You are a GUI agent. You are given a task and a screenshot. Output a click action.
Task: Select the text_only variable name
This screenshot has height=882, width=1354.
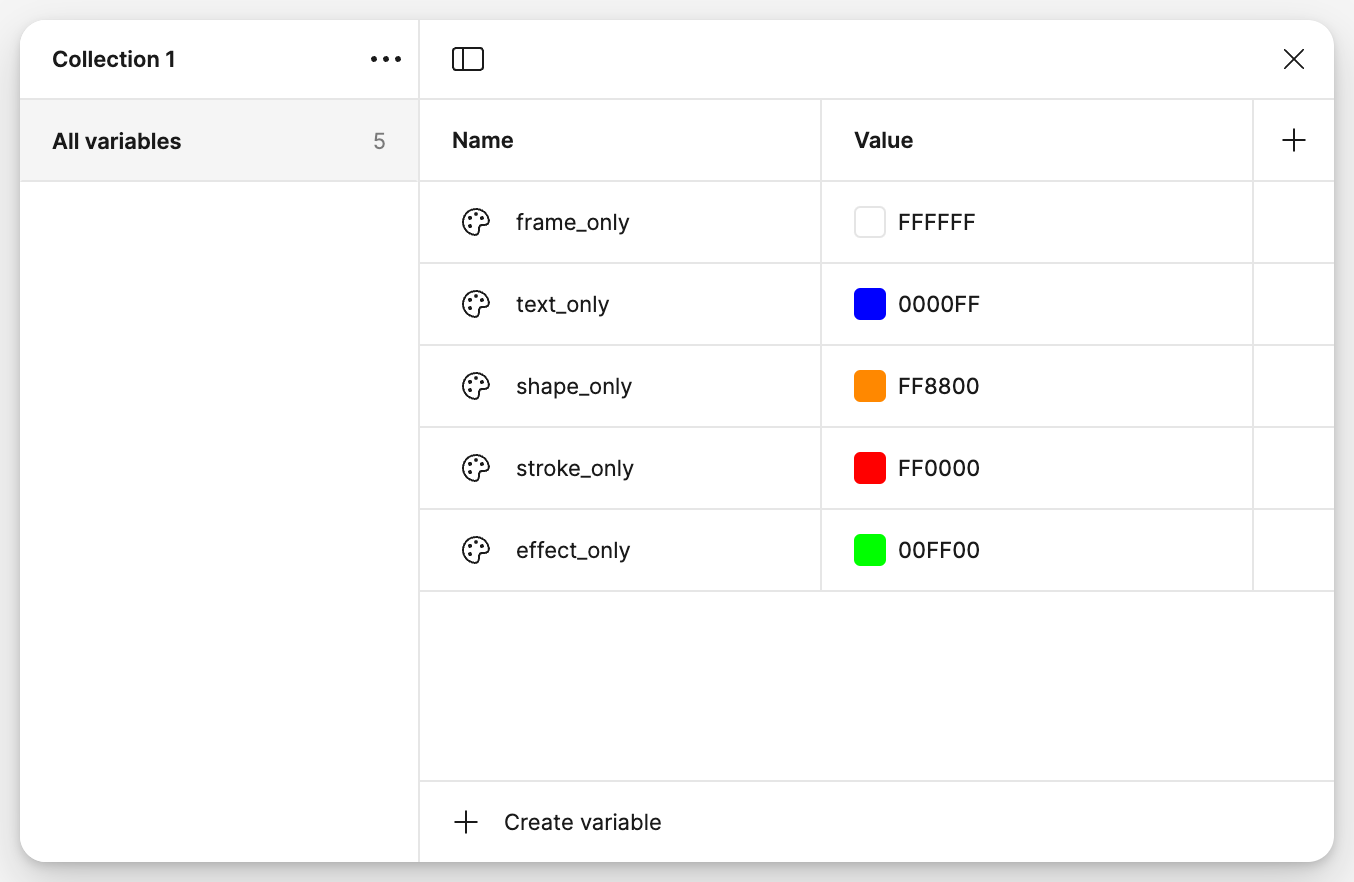563,304
